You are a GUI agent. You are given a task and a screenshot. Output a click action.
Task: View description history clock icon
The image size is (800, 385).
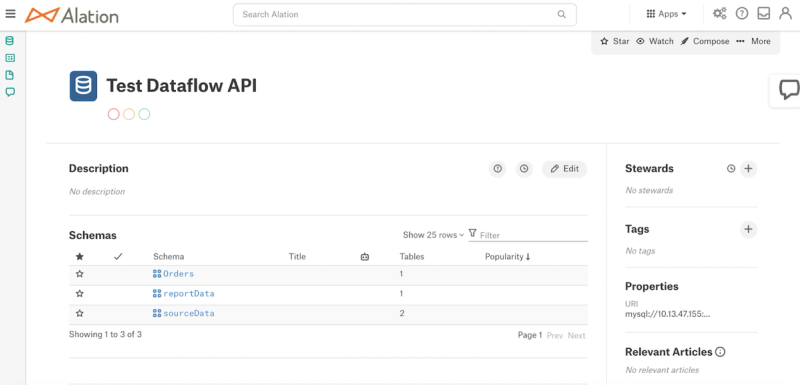click(524, 169)
